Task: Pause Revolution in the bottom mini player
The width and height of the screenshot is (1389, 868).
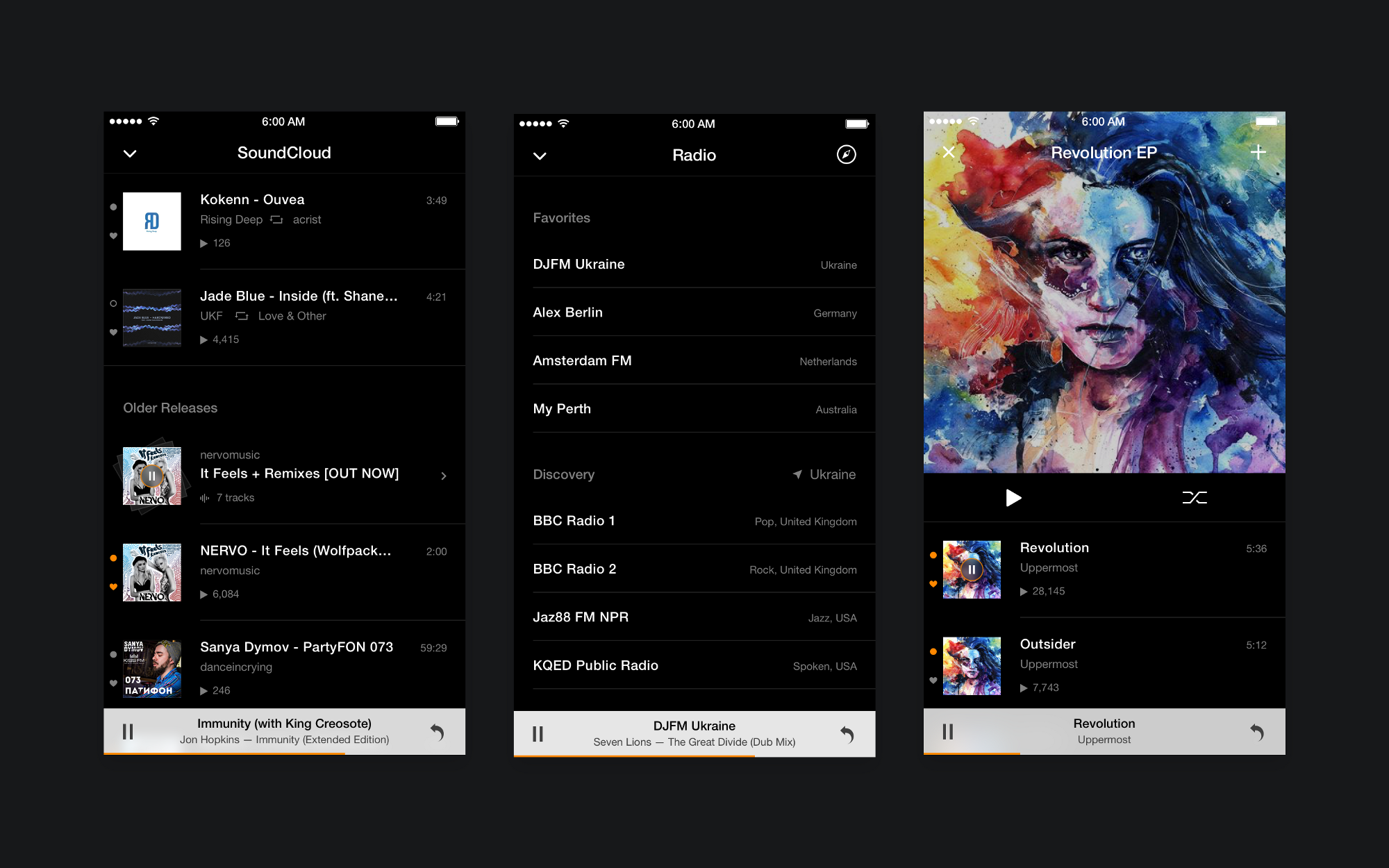Action: pyautogui.click(x=948, y=731)
